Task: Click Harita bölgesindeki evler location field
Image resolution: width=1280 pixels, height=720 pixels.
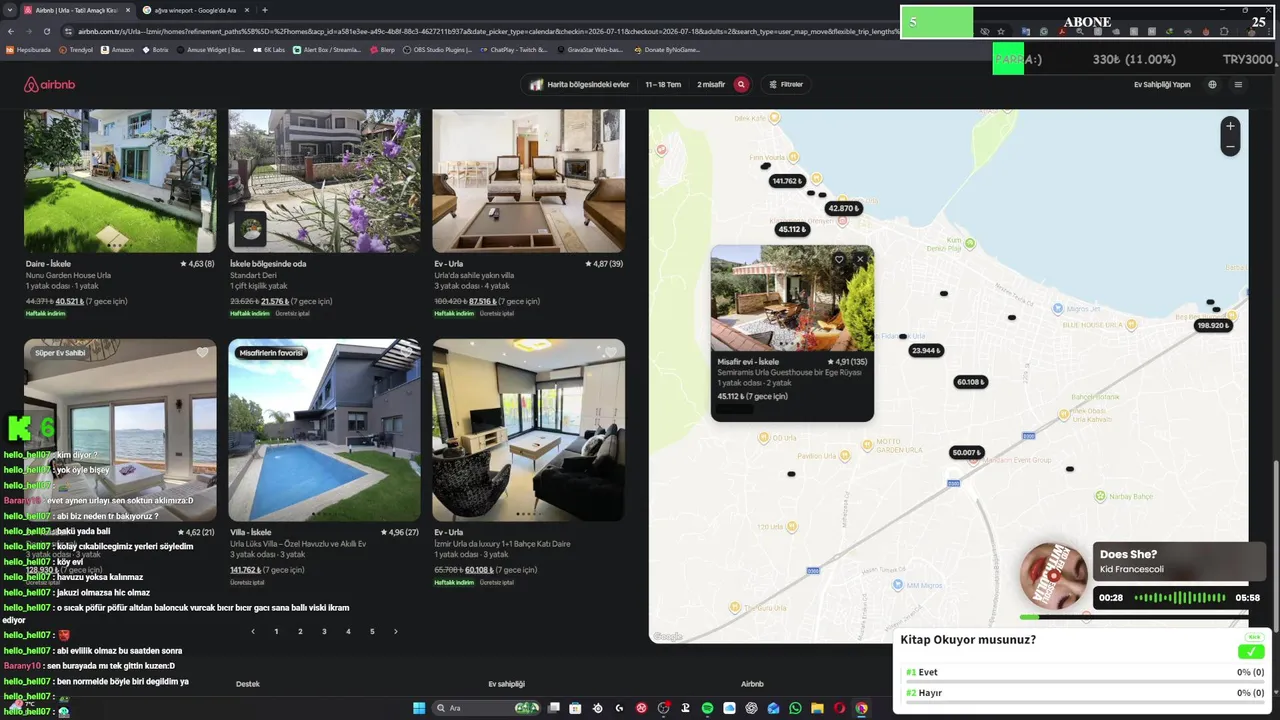Action: pos(580,85)
